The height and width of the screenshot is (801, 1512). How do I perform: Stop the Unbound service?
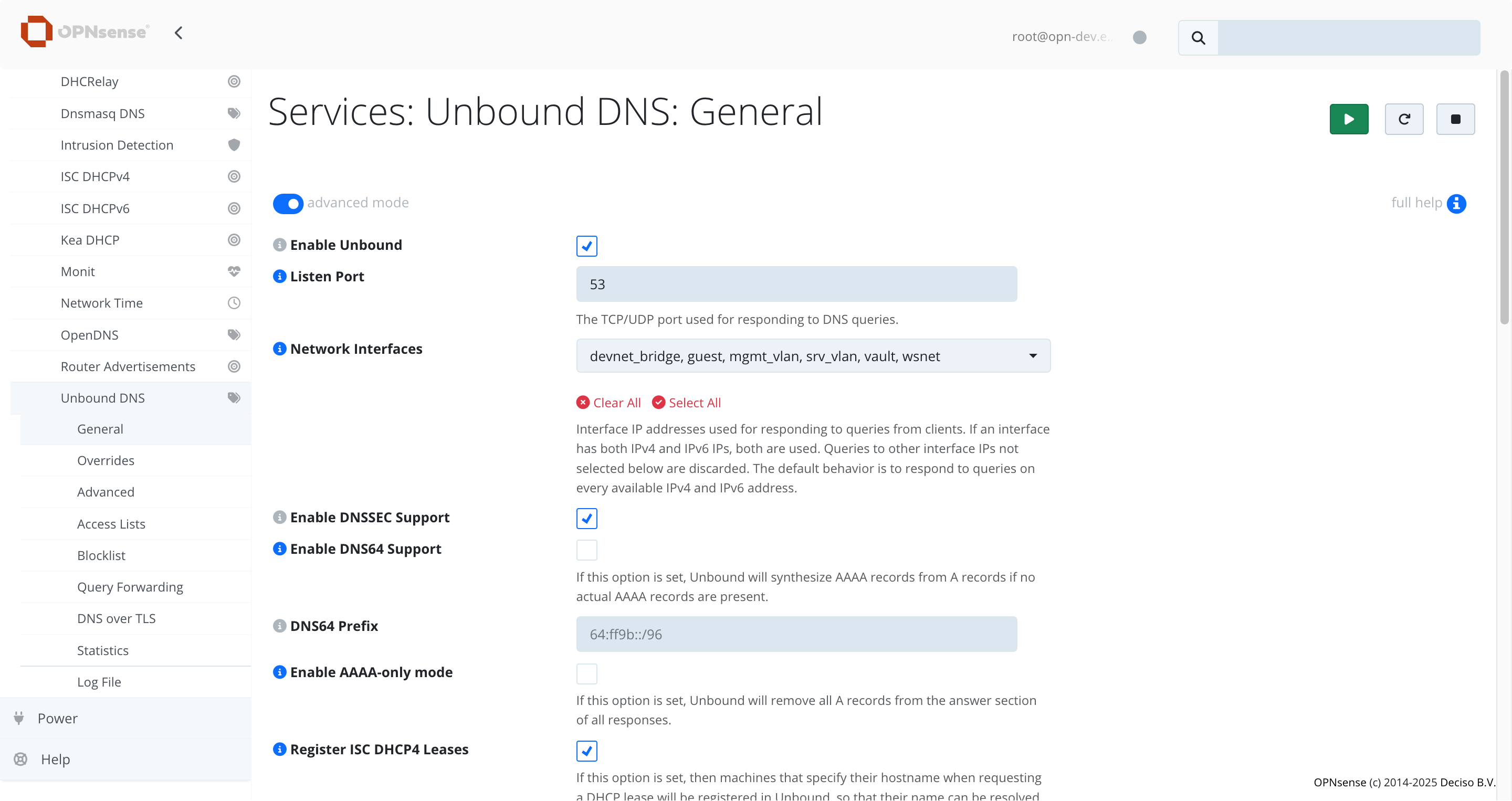(1455, 119)
